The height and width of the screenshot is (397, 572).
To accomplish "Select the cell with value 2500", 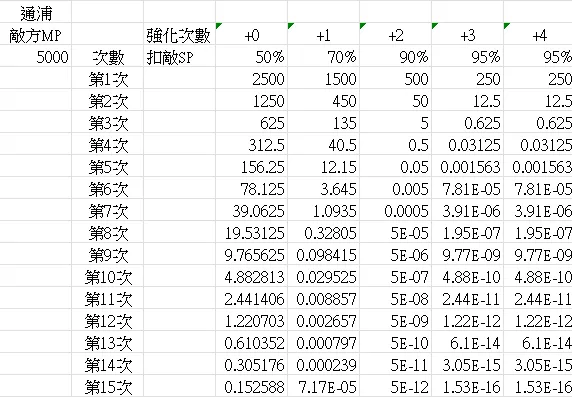I will pyautogui.click(x=251, y=78).
